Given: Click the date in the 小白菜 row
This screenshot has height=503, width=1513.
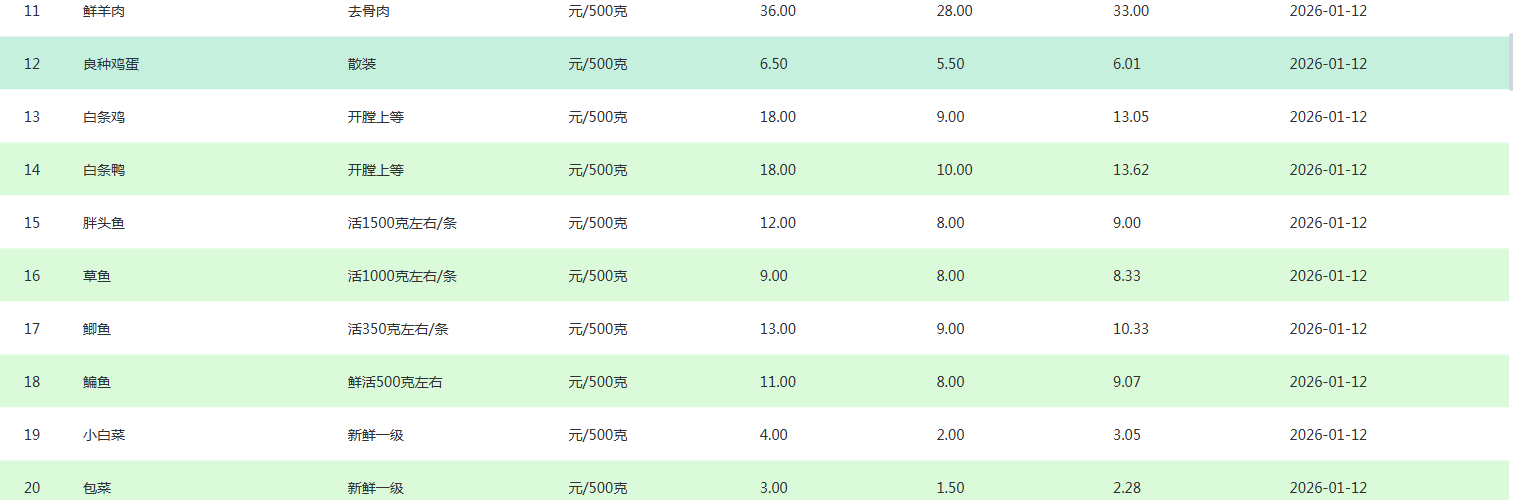Looking at the screenshot, I should tap(1328, 435).
